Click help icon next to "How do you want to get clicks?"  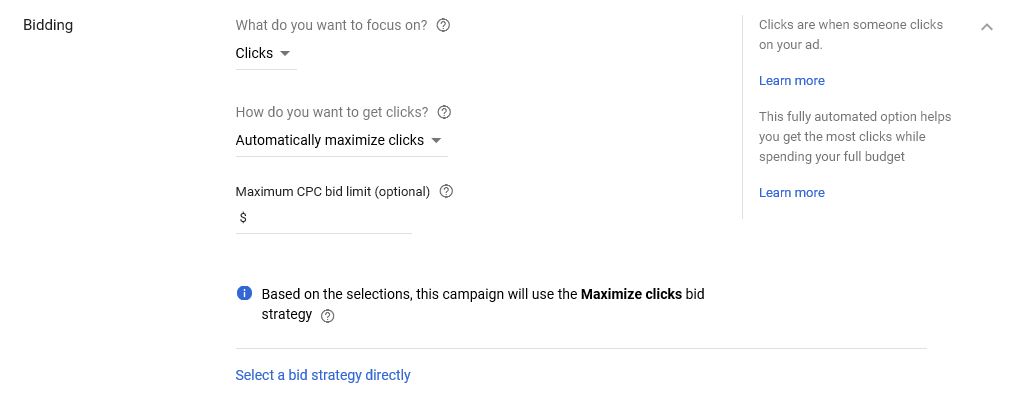pyautogui.click(x=444, y=112)
